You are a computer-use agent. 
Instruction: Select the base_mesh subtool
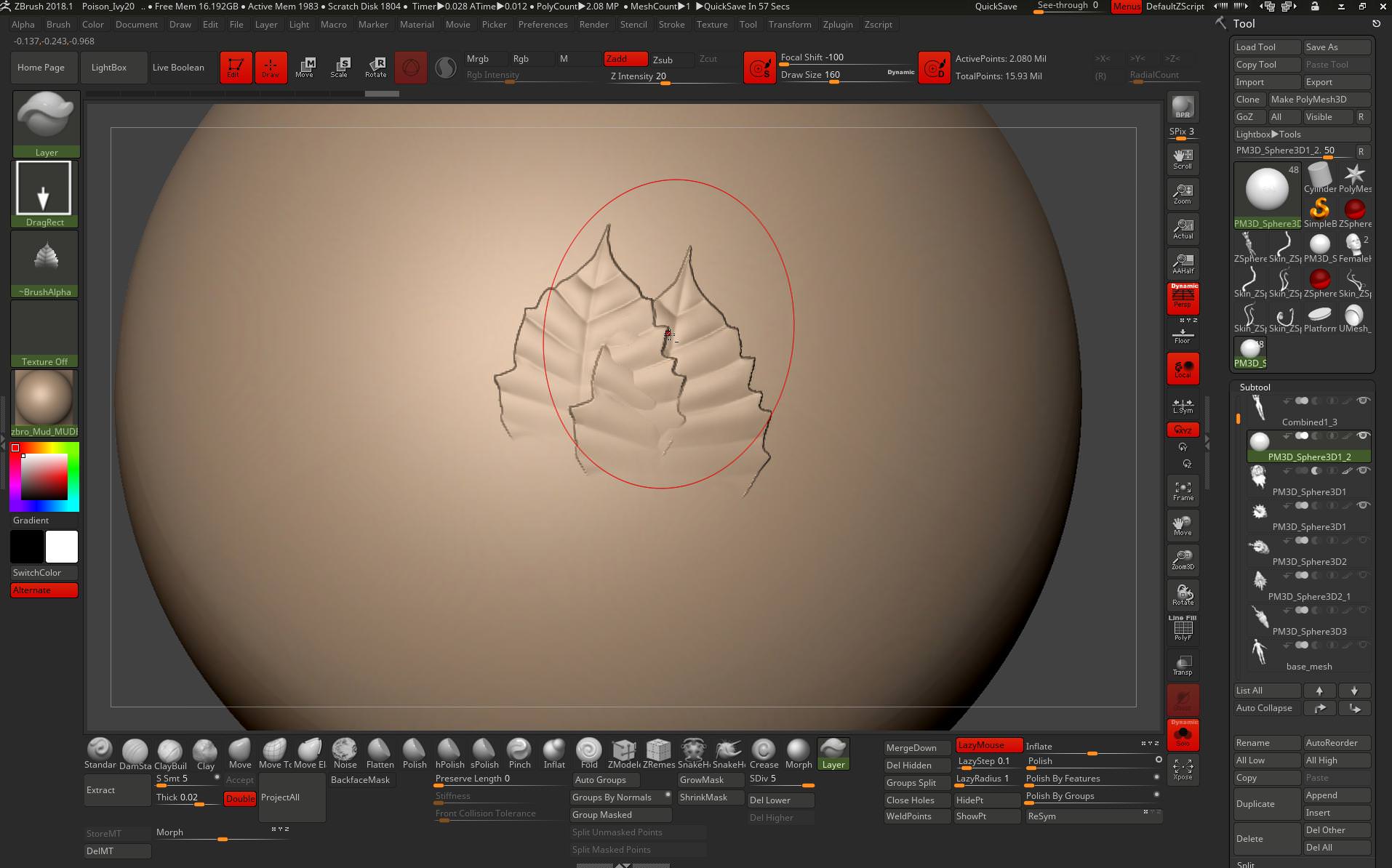[1309, 654]
